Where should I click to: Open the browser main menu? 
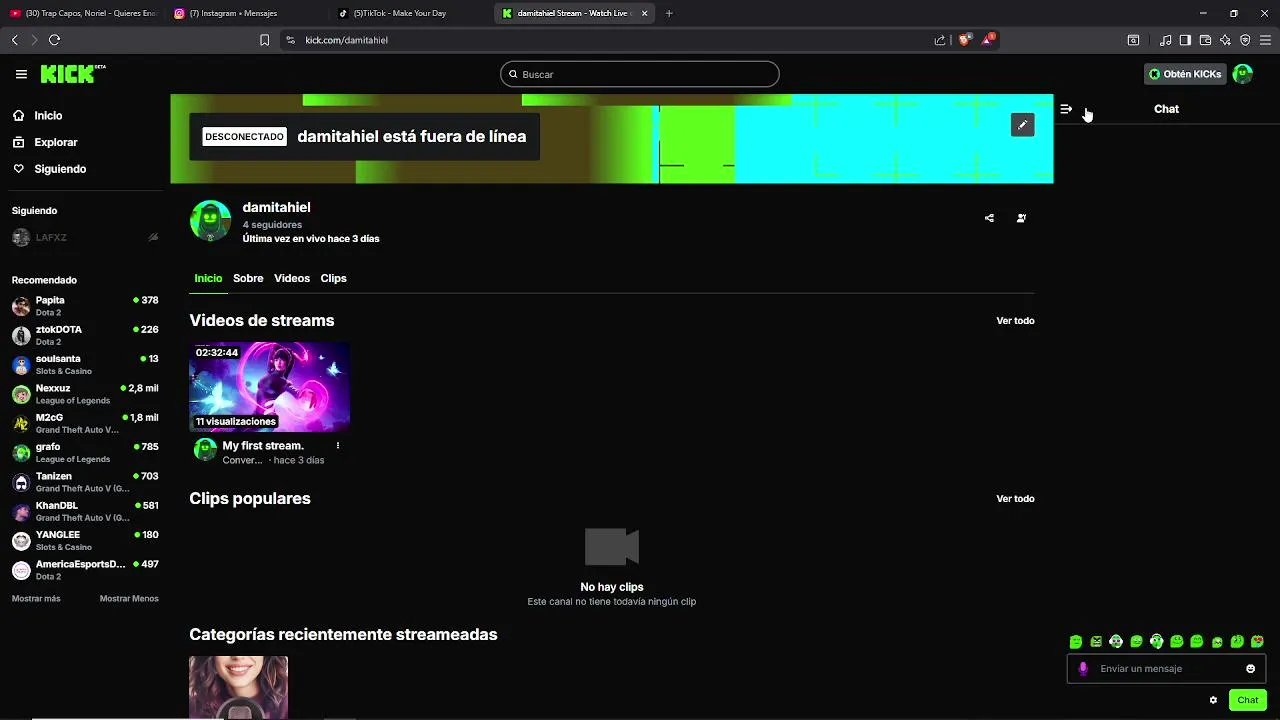[x=1266, y=40]
